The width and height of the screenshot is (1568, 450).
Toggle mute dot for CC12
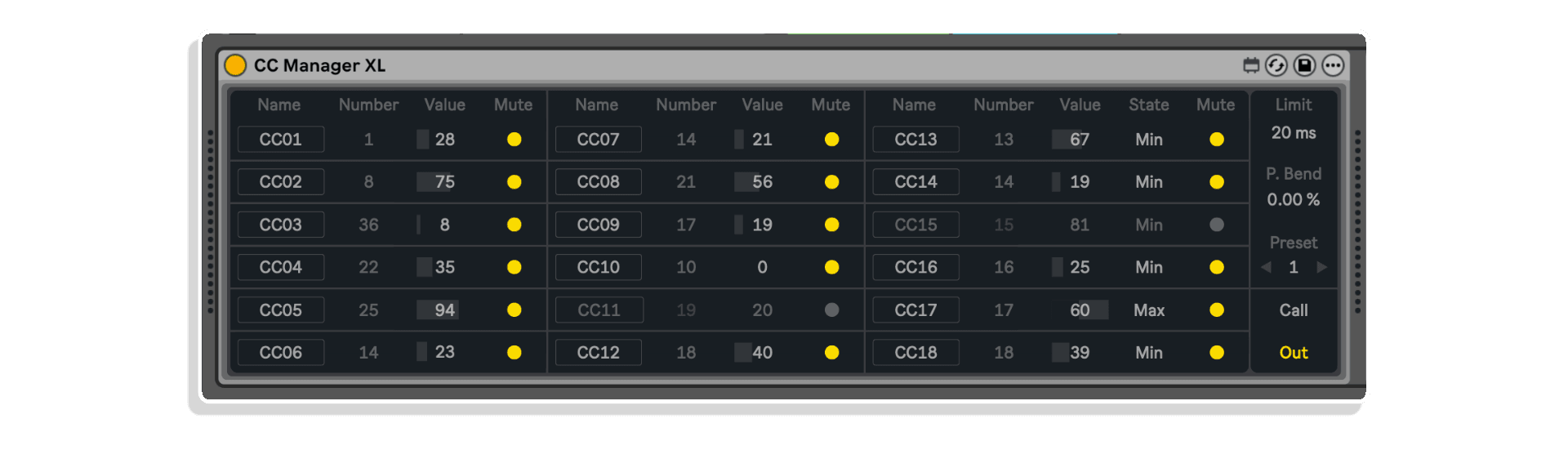(832, 353)
